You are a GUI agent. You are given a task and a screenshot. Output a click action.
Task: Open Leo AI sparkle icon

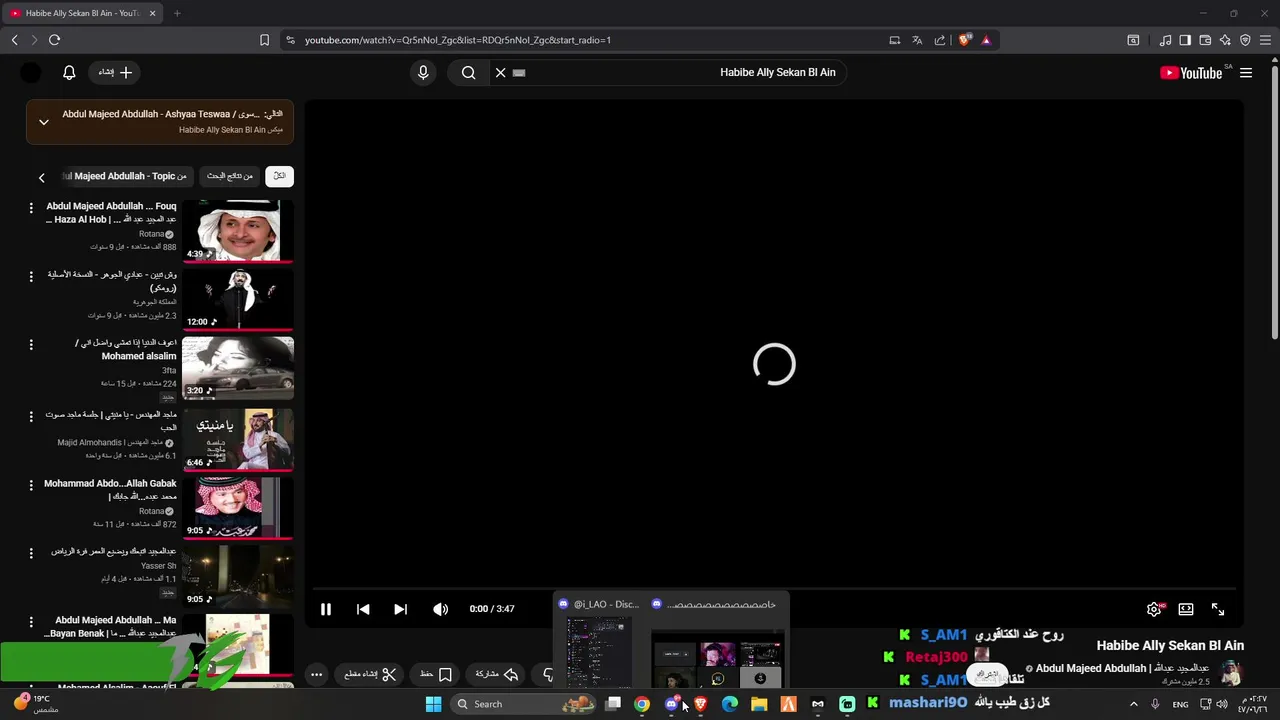click(x=1225, y=40)
